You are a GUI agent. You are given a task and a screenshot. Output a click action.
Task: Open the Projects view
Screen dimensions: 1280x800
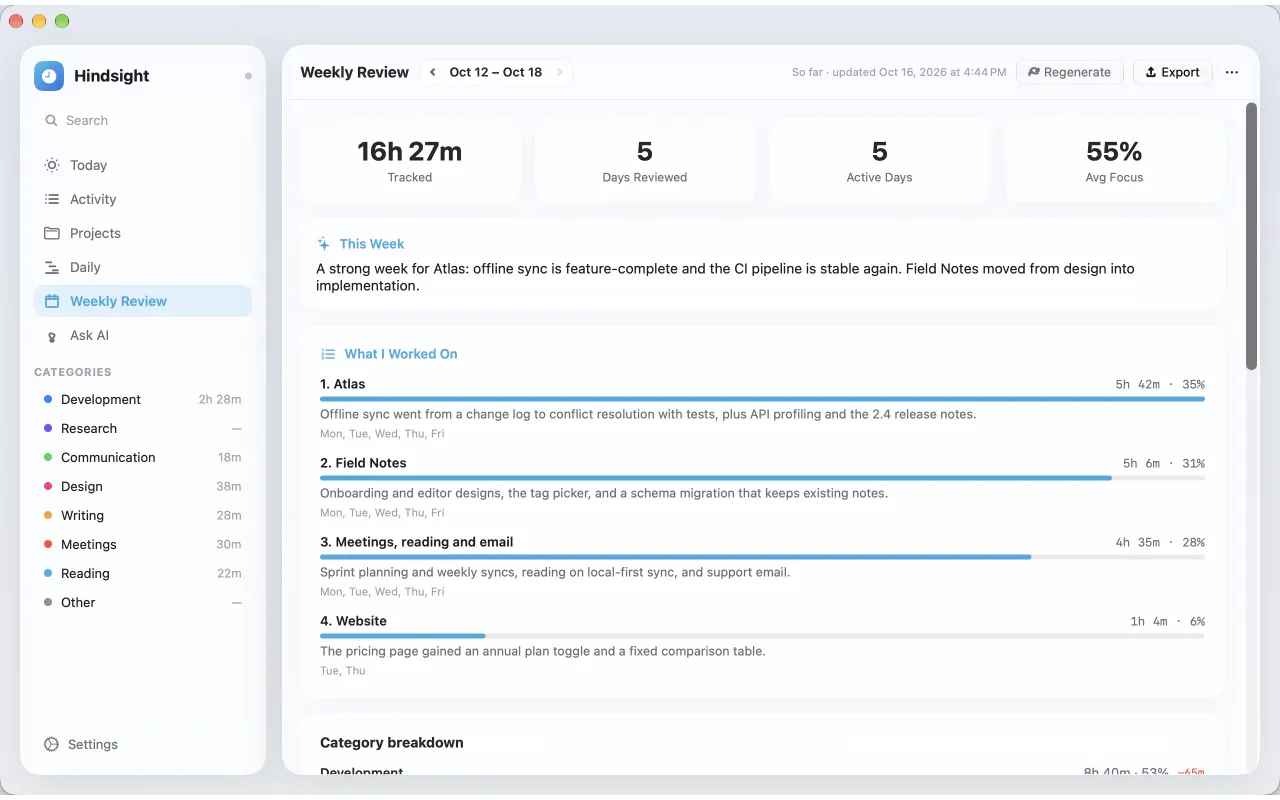tap(143, 233)
